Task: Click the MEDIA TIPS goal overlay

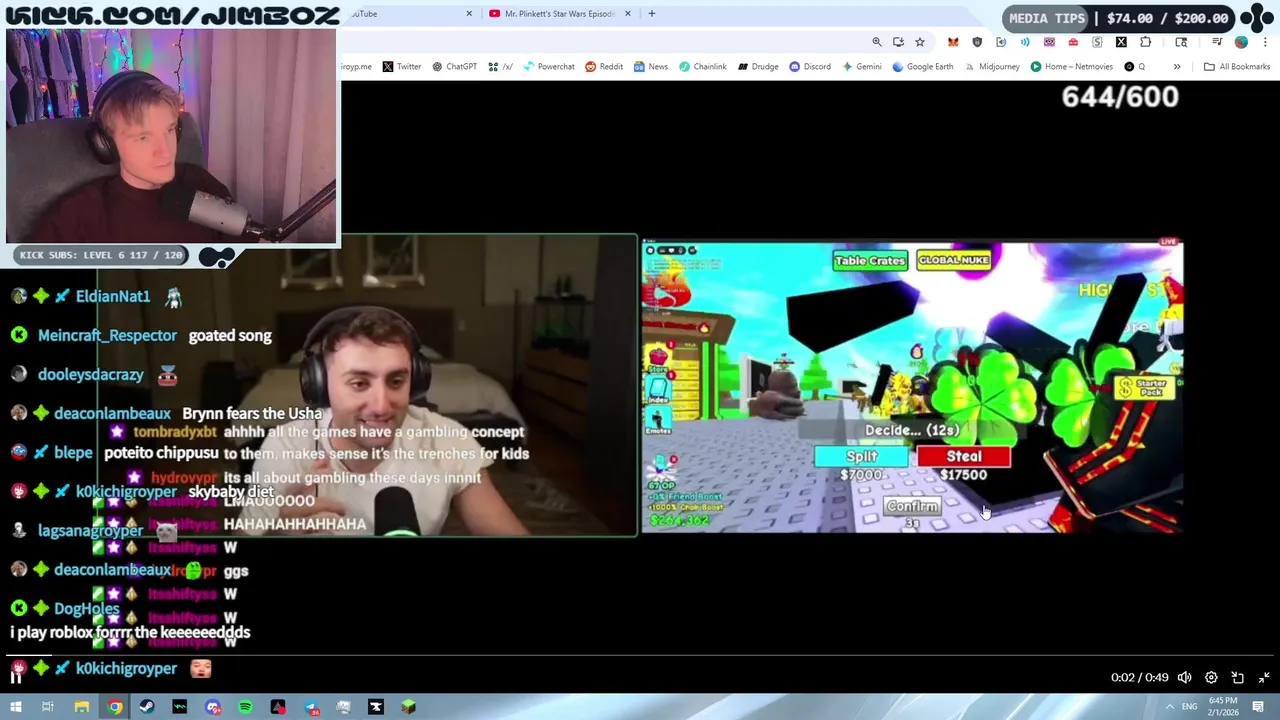Action: [x=1119, y=18]
